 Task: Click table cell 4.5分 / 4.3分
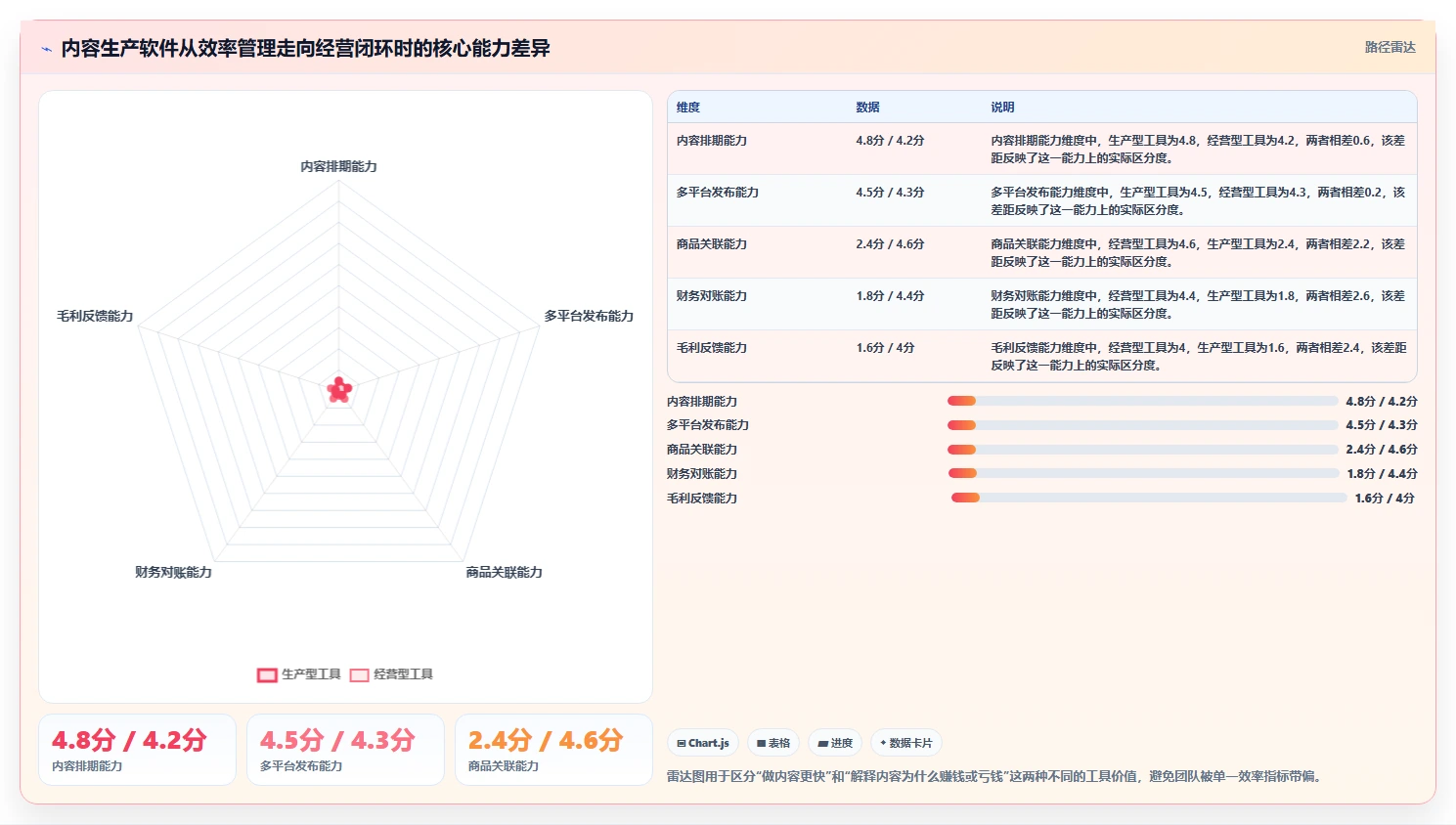point(890,193)
